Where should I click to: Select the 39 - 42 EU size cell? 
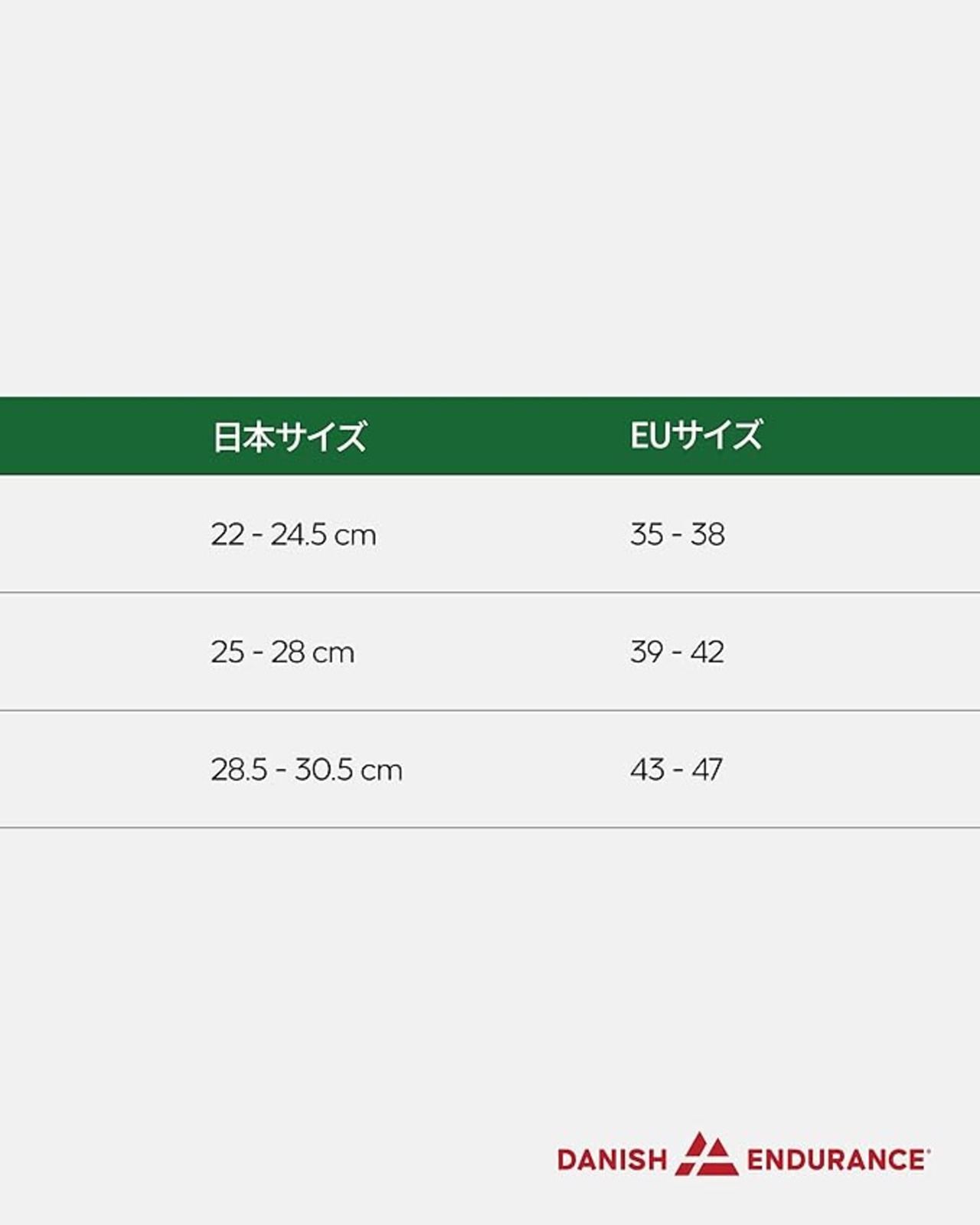coord(677,652)
